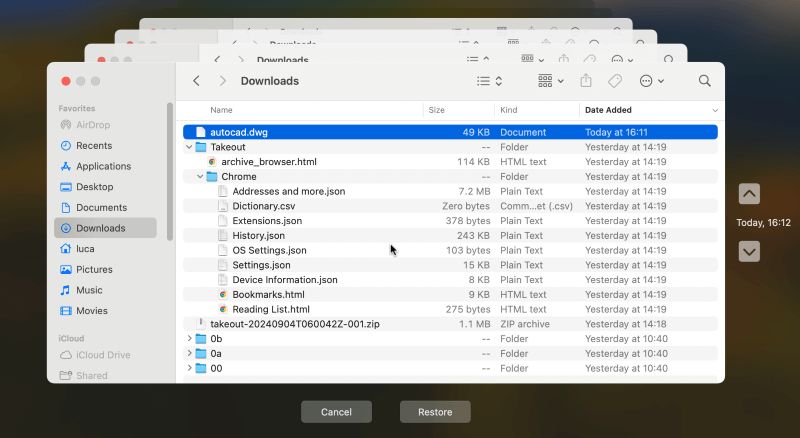Open the More actions ellipsis menu
Screen dimensions: 800x438
click(652, 81)
